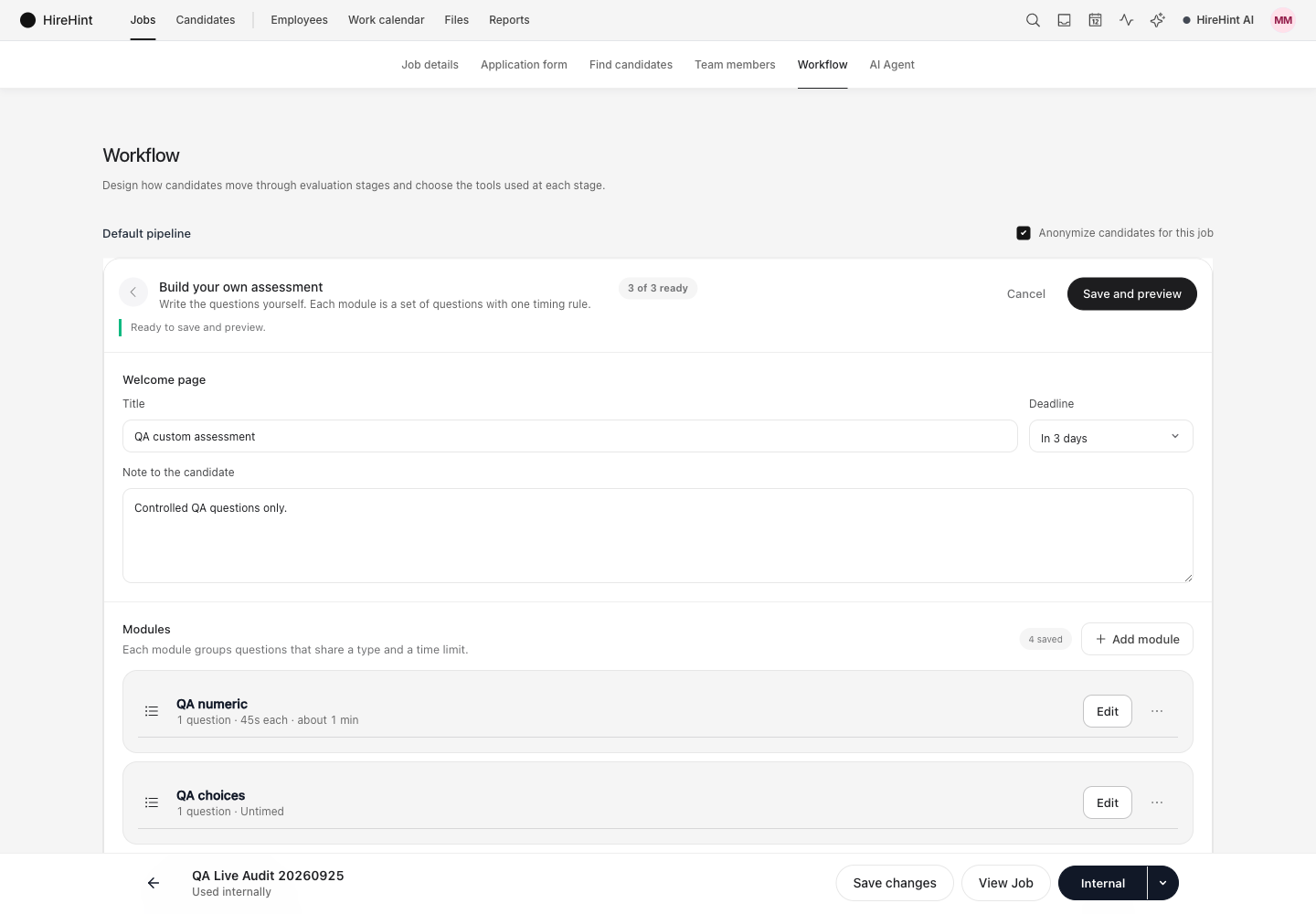This screenshot has width=1316, height=914.
Task: Click the Save changes button
Action: coord(895,883)
